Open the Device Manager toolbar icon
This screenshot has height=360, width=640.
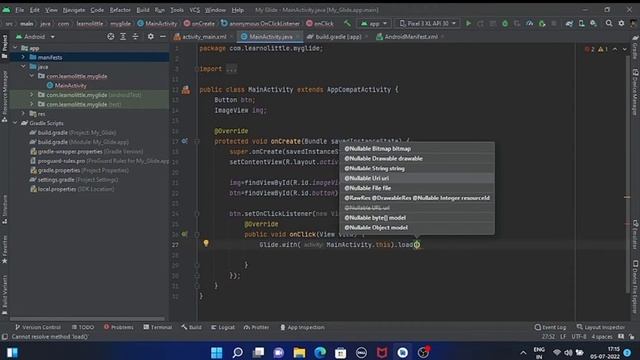pos(581,24)
